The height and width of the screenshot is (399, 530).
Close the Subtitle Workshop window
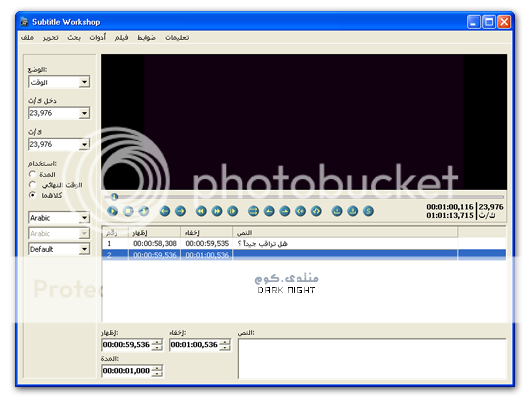coord(504,22)
